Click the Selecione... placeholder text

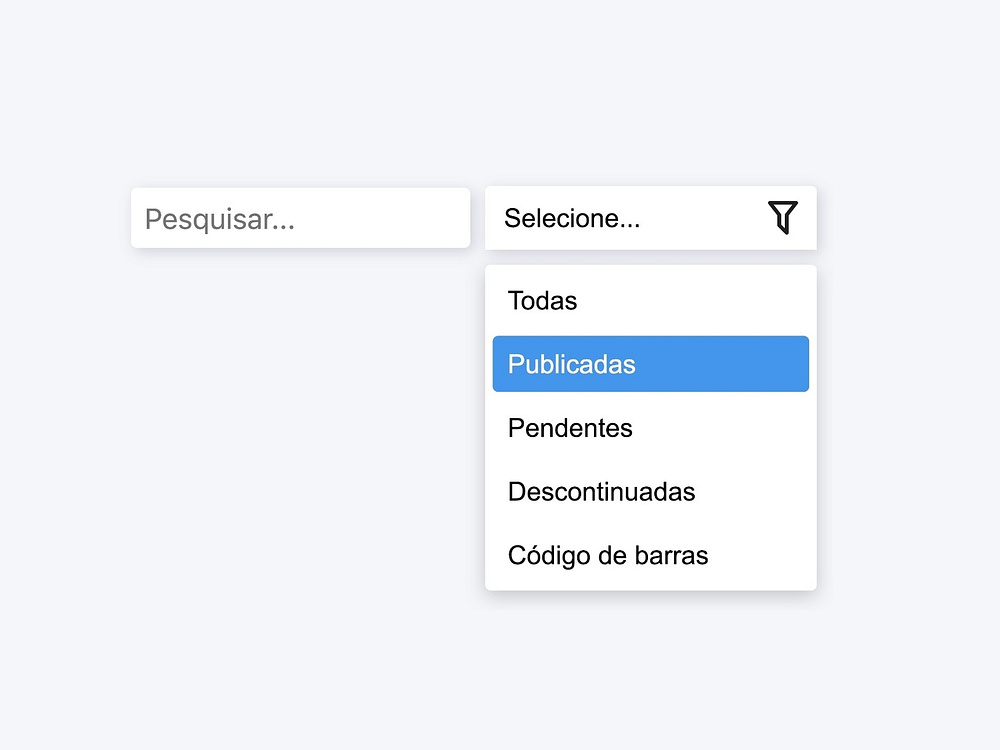tap(572, 218)
